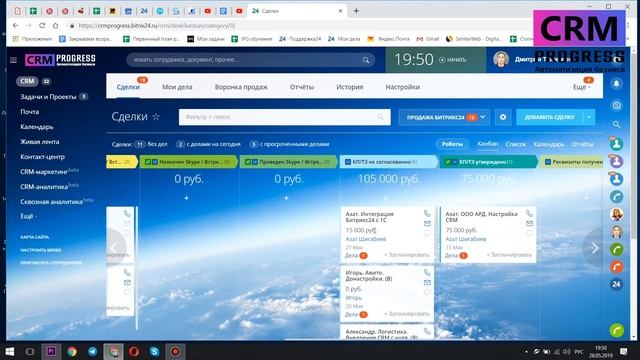Expand Ещё in the left sidebar
The width and height of the screenshot is (640, 360).
coord(29,216)
